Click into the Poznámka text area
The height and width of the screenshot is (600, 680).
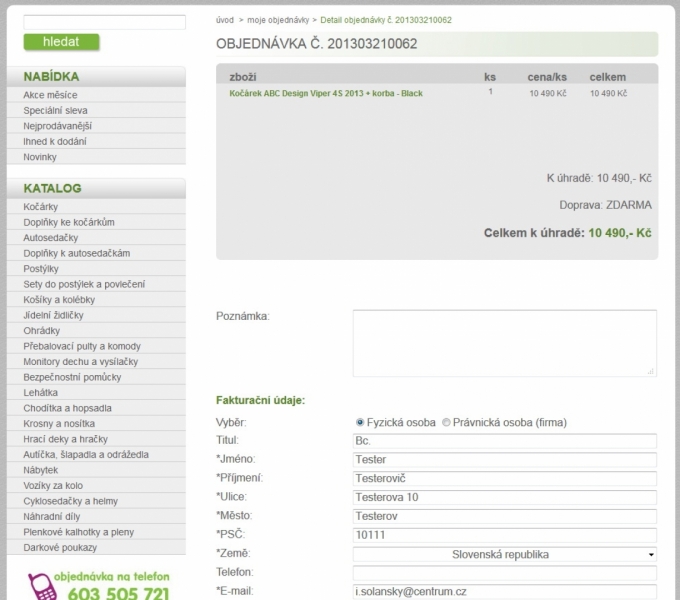tap(505, 343)
